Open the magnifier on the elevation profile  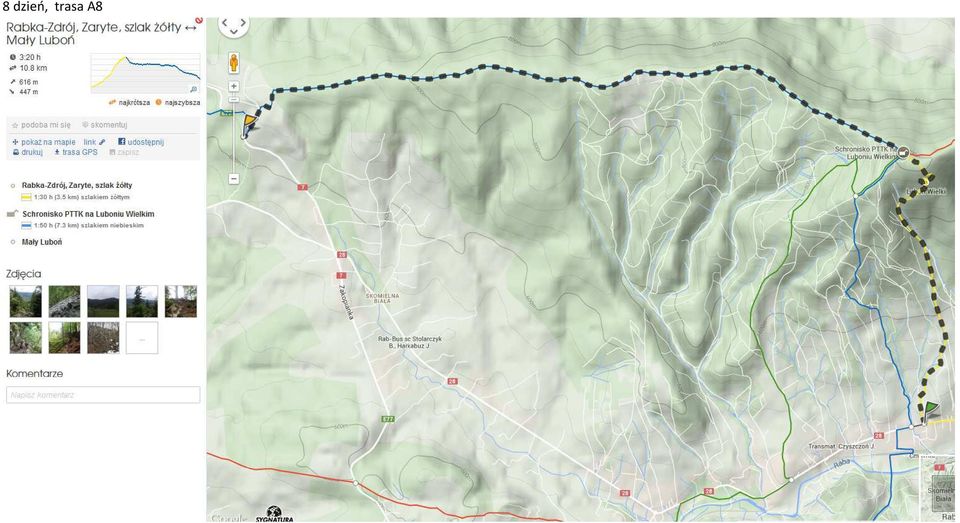tap(194, 89)
